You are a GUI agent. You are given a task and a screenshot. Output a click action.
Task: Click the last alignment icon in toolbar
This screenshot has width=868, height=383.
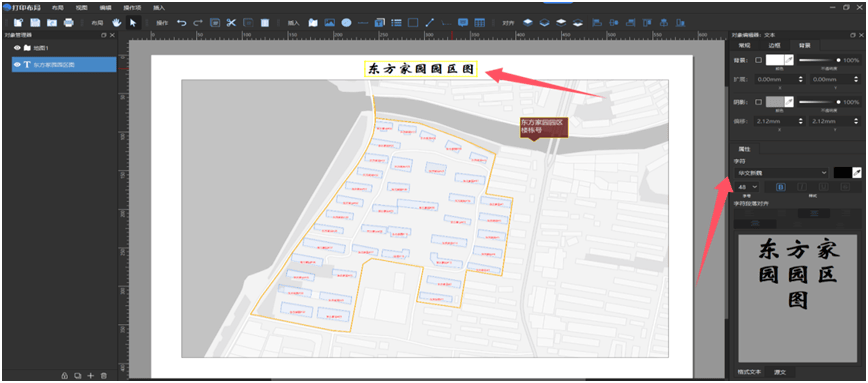pyautogui.click(x=681, y=23)
